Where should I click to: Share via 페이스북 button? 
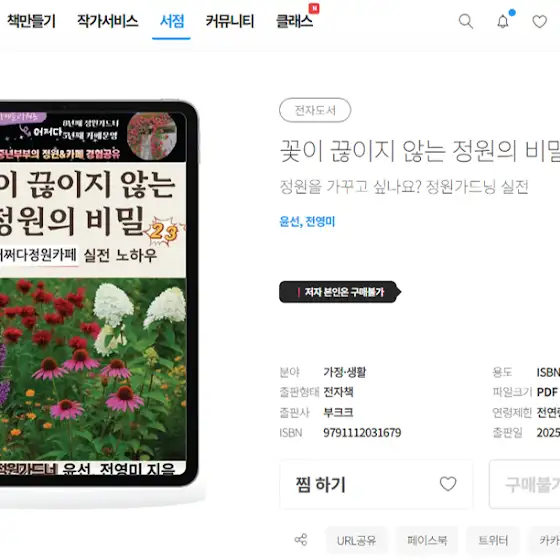[x=427, y=540]
